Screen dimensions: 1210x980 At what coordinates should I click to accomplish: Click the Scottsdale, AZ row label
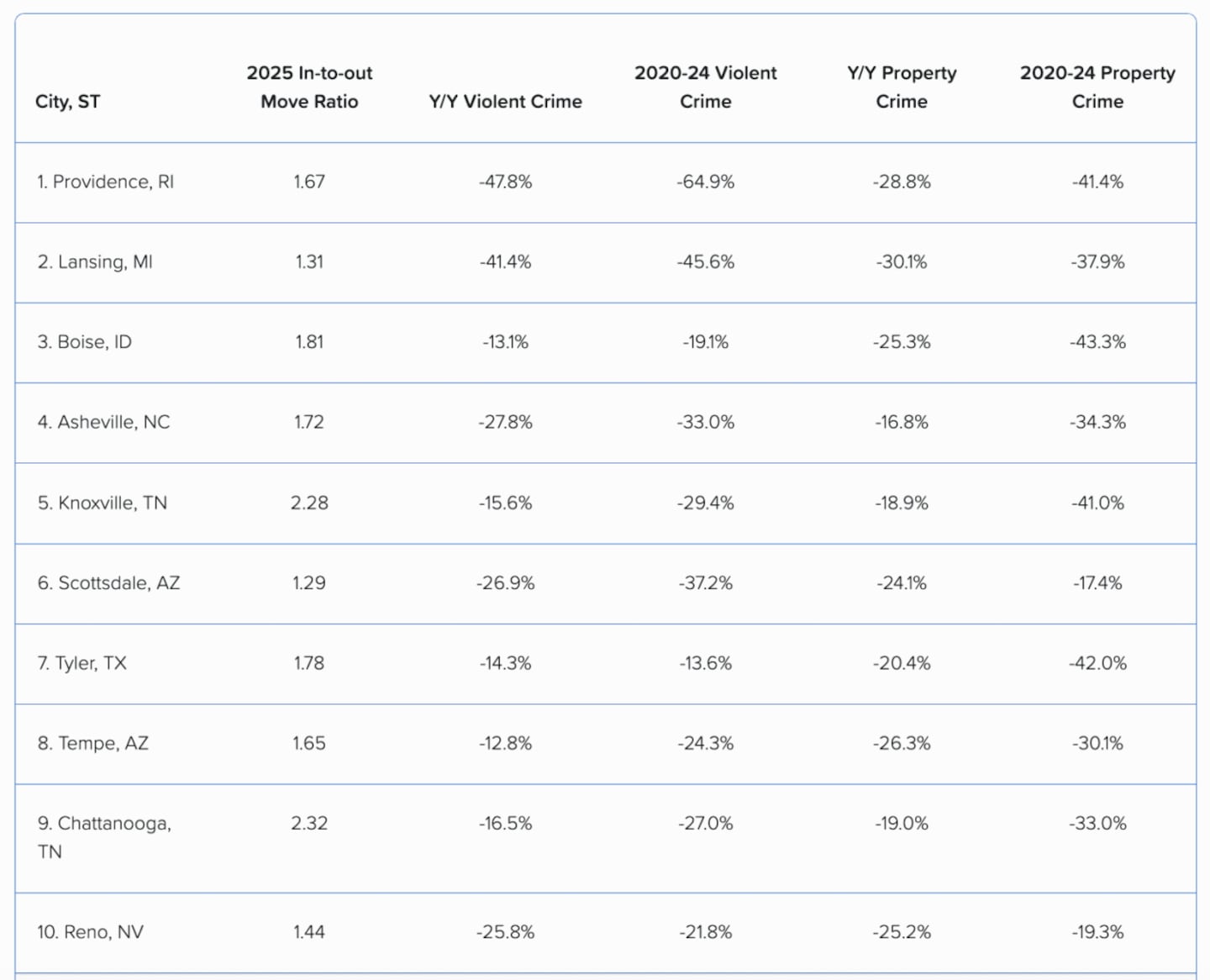[x=108, y=582]
